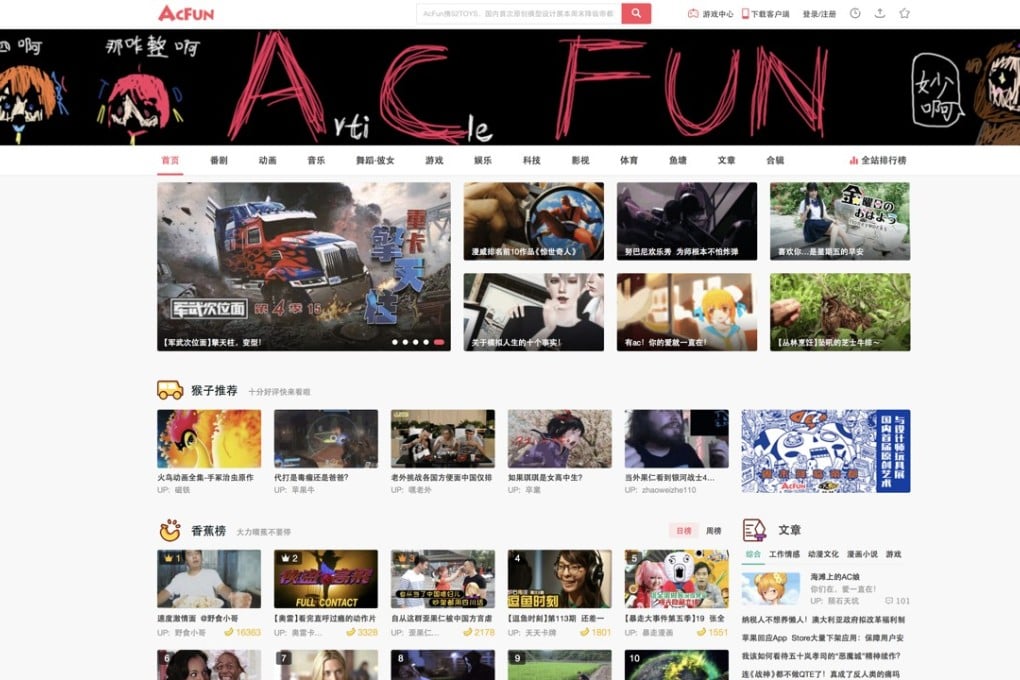Image resolution: width=1020 pixels, height=680 pixels.
Task: Select the fourth carousel navigation dot
Action: 426,342
